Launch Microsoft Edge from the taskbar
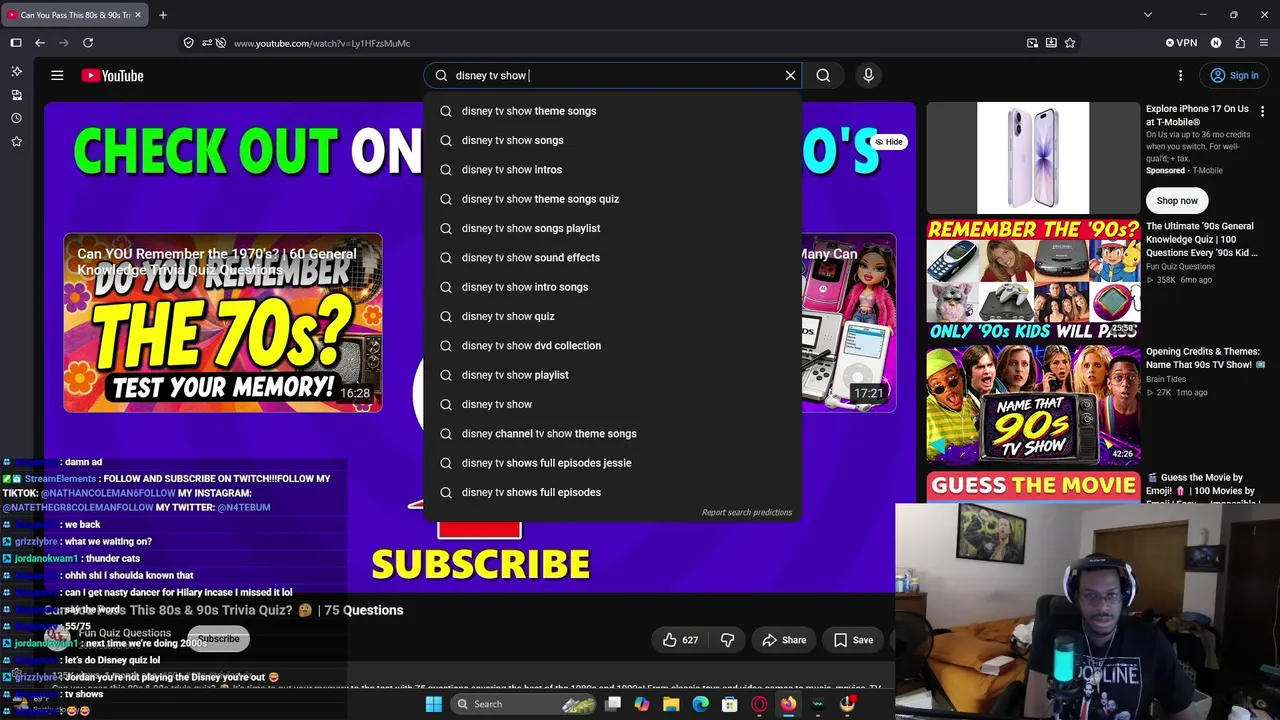1280x720 pixels. tap(700, 704)
